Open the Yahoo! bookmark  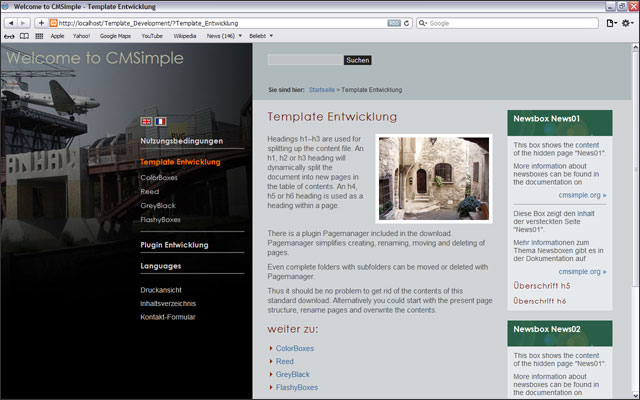(81, 36)
